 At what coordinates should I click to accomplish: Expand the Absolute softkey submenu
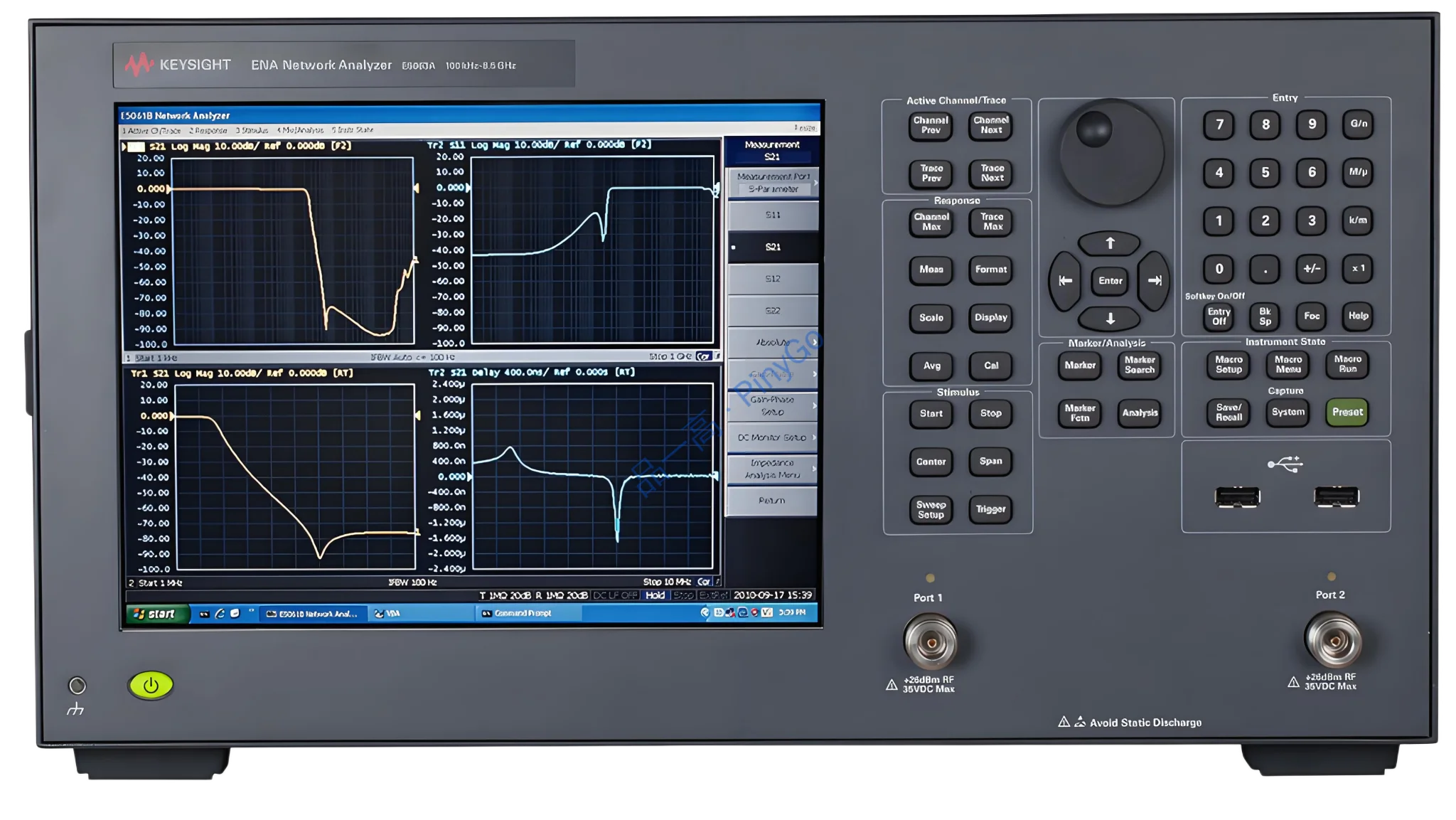coord(773,342)
